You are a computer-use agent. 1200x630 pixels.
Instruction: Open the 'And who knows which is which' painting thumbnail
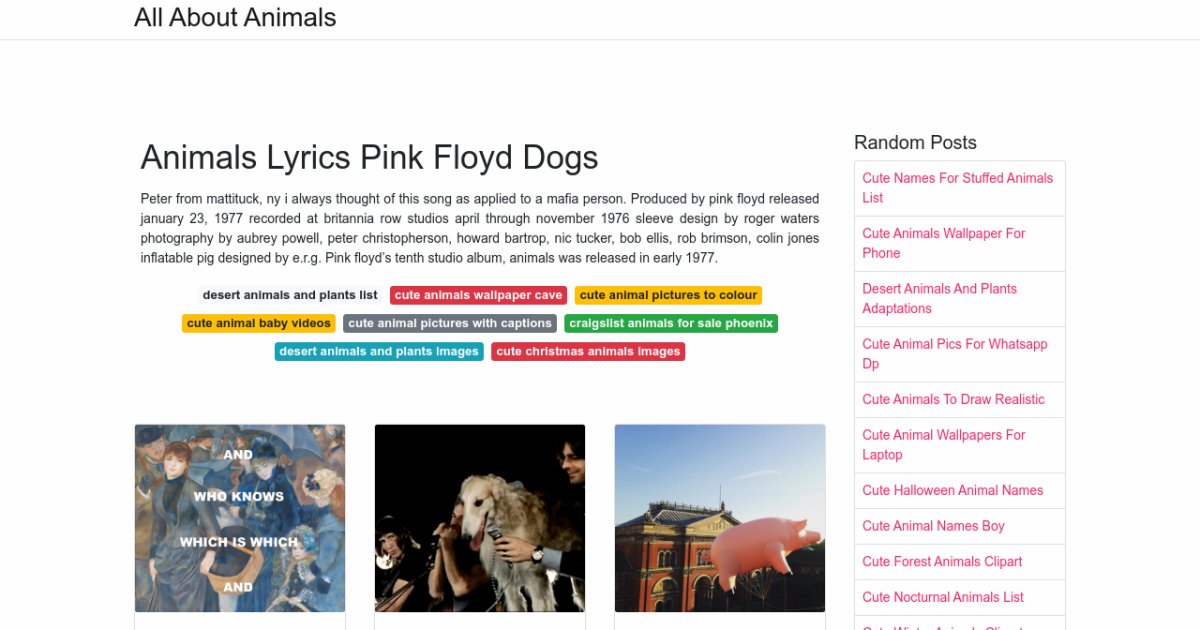(x=240, y=518)
